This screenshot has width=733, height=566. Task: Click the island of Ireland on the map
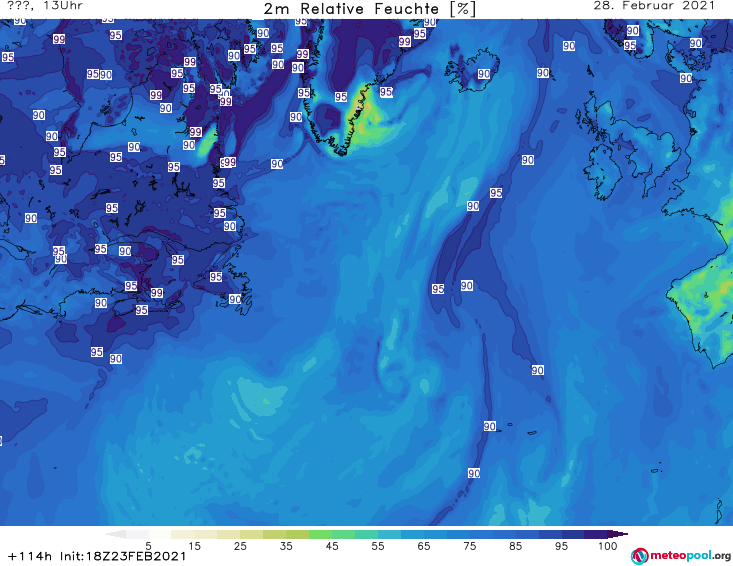(x=604, y=171)
